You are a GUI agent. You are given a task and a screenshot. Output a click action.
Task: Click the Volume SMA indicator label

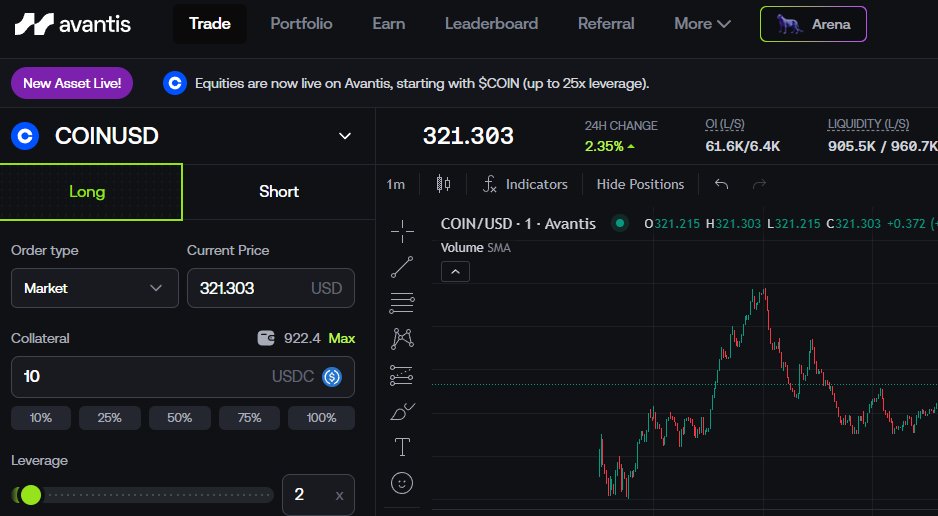476,248
